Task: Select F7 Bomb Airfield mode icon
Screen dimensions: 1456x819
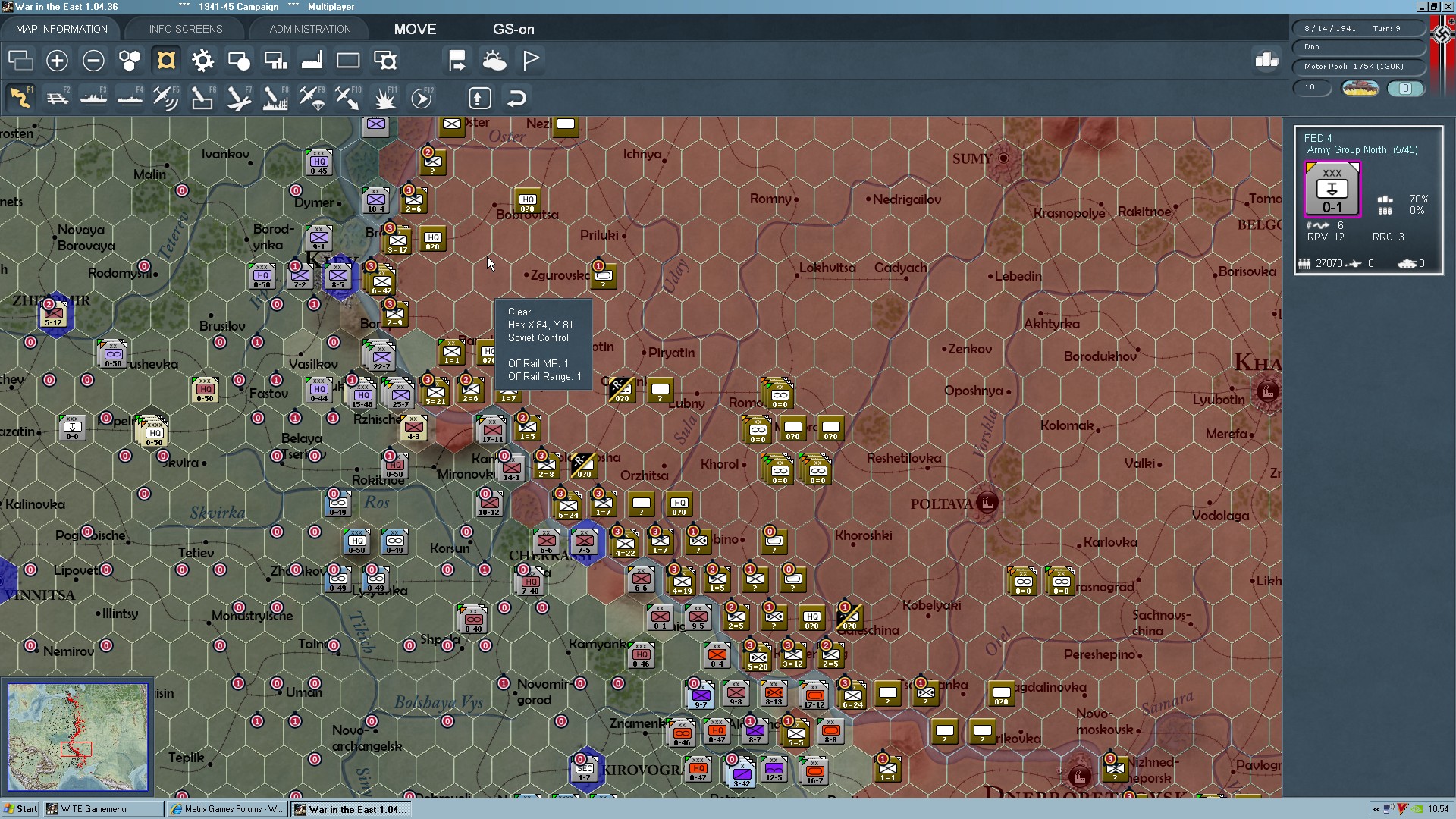Action: [239, 98]
